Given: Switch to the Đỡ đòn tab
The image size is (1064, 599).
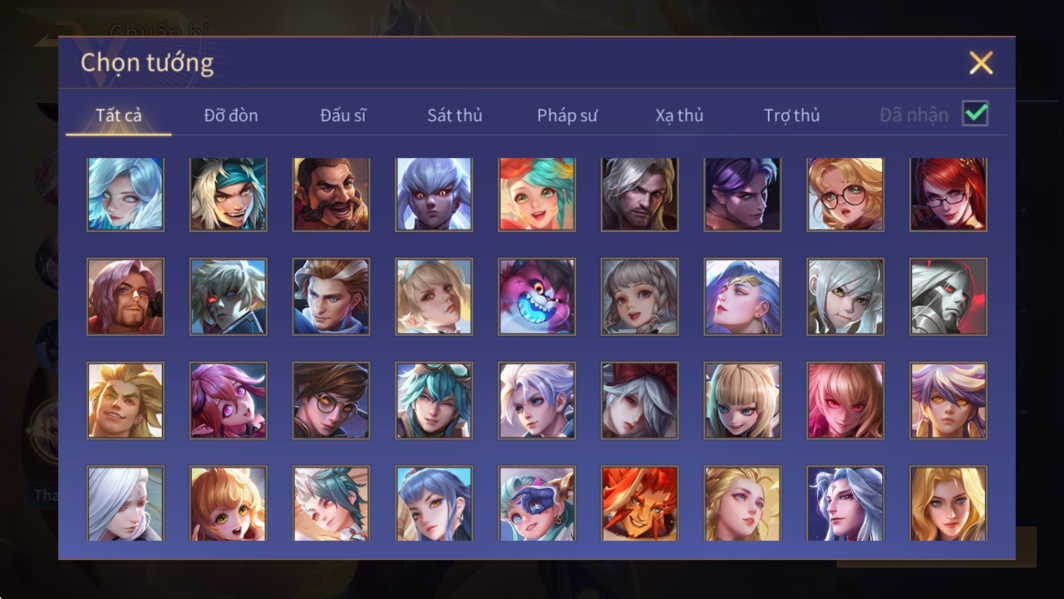Looking at the screenshot, I should coord(231,115).
